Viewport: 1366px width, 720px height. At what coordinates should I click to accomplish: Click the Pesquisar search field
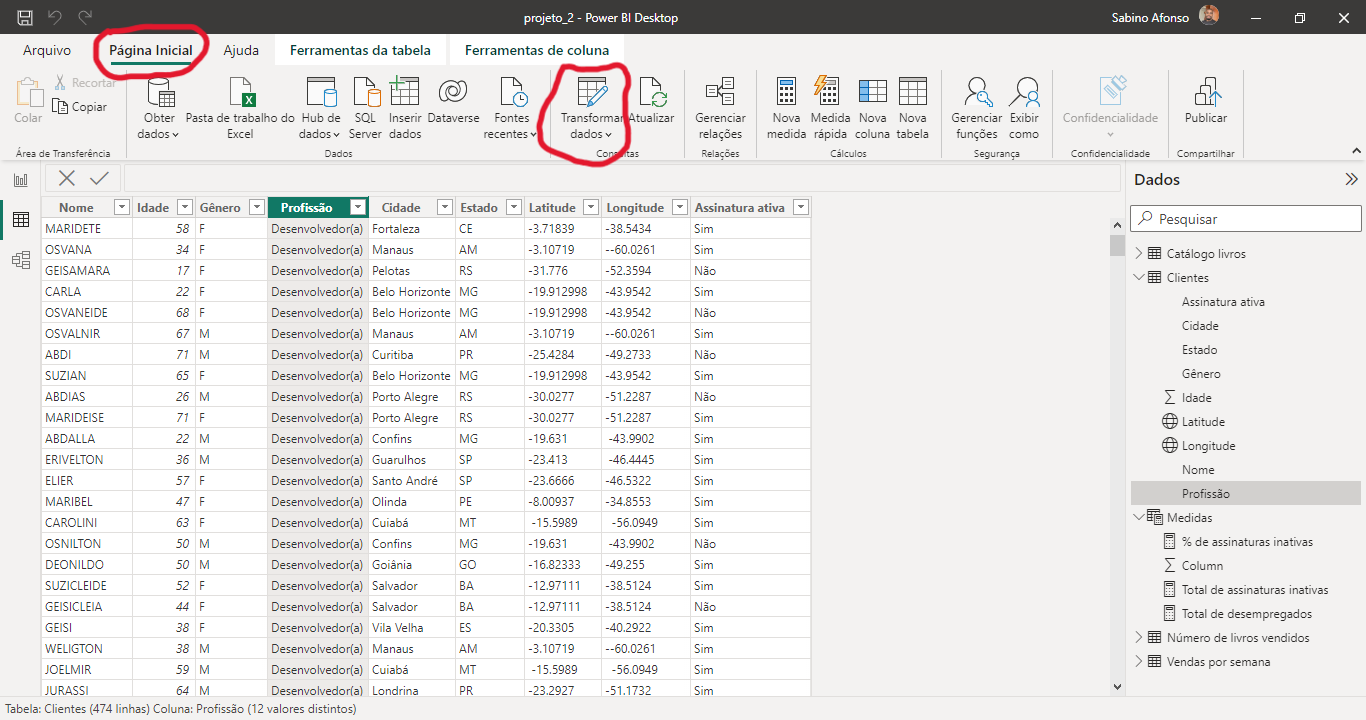click(1246, 218)
